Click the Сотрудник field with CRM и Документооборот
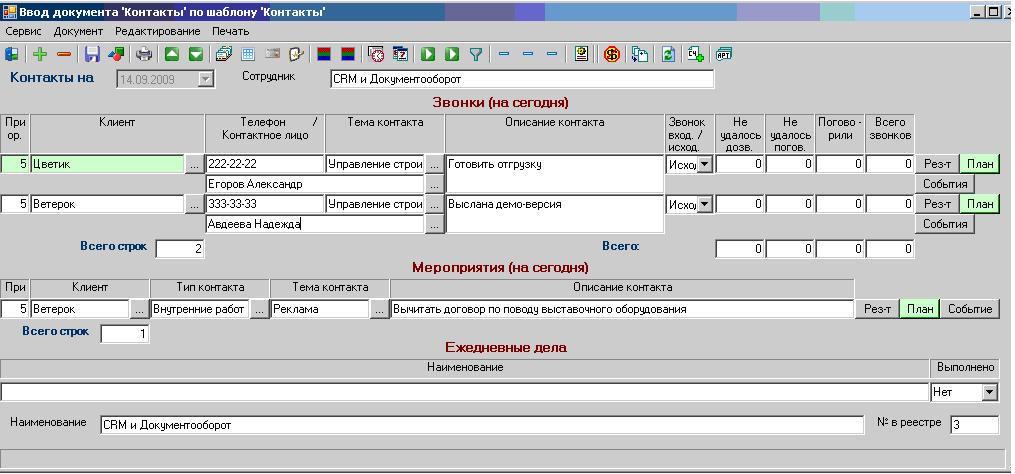 coord(522,79)
